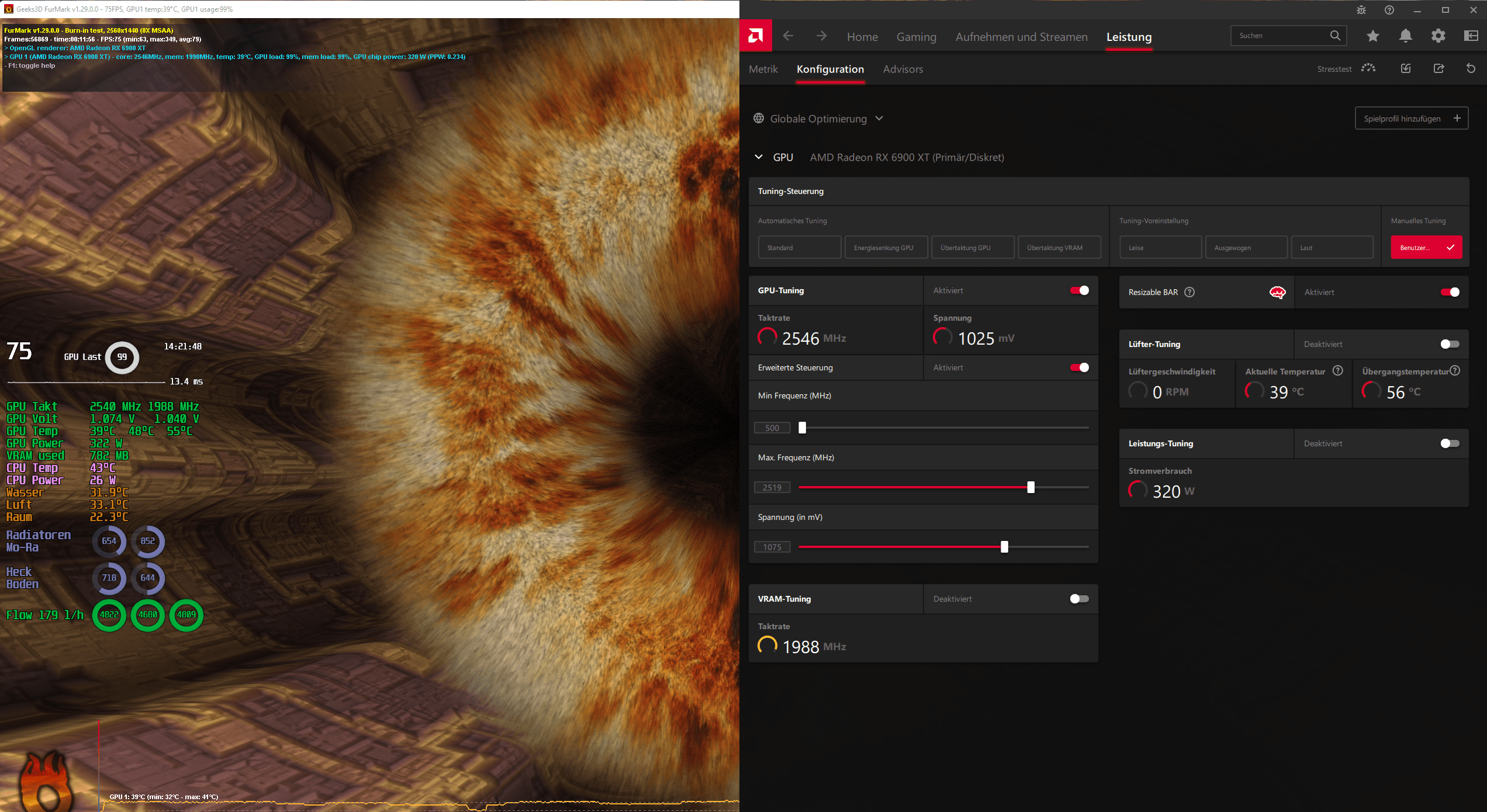This screenshot has width=1487, height=812.
Task: Click the red brain icon in Resizable BAR
Action: coord(1278,292)
